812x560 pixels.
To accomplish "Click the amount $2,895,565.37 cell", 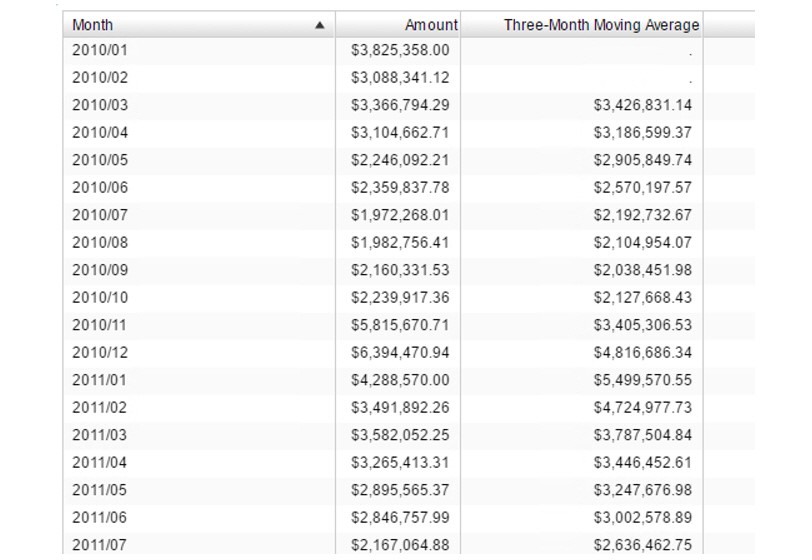I will [x=400, y=490].
